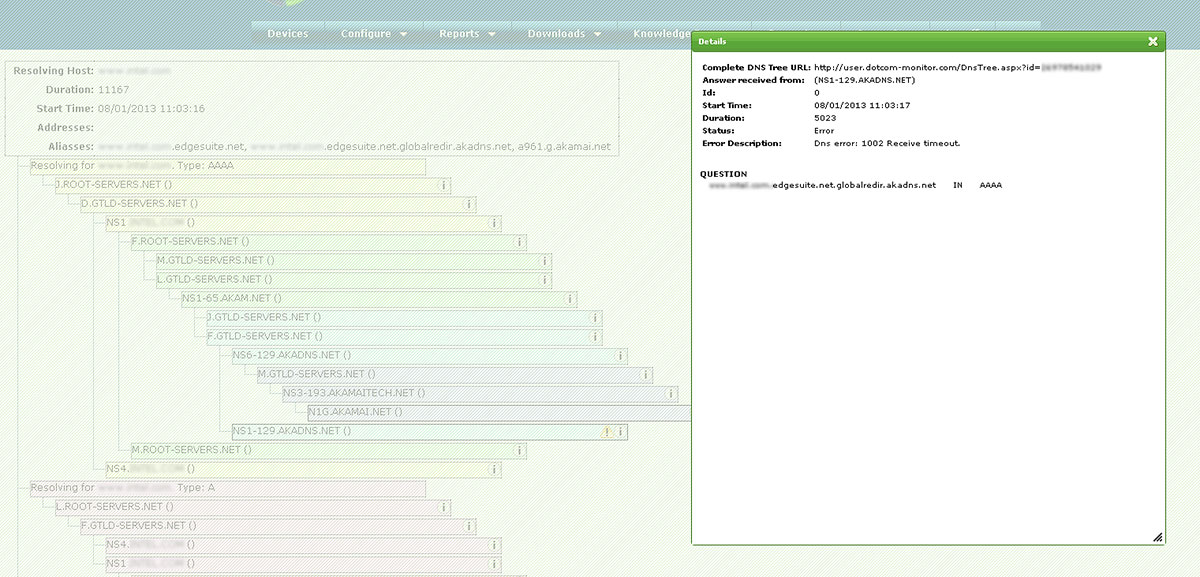Click the info icon for J.ROOT-SERVERS.NET
The width and height of the screenshot is (1200, 577).
click(445, 185)
